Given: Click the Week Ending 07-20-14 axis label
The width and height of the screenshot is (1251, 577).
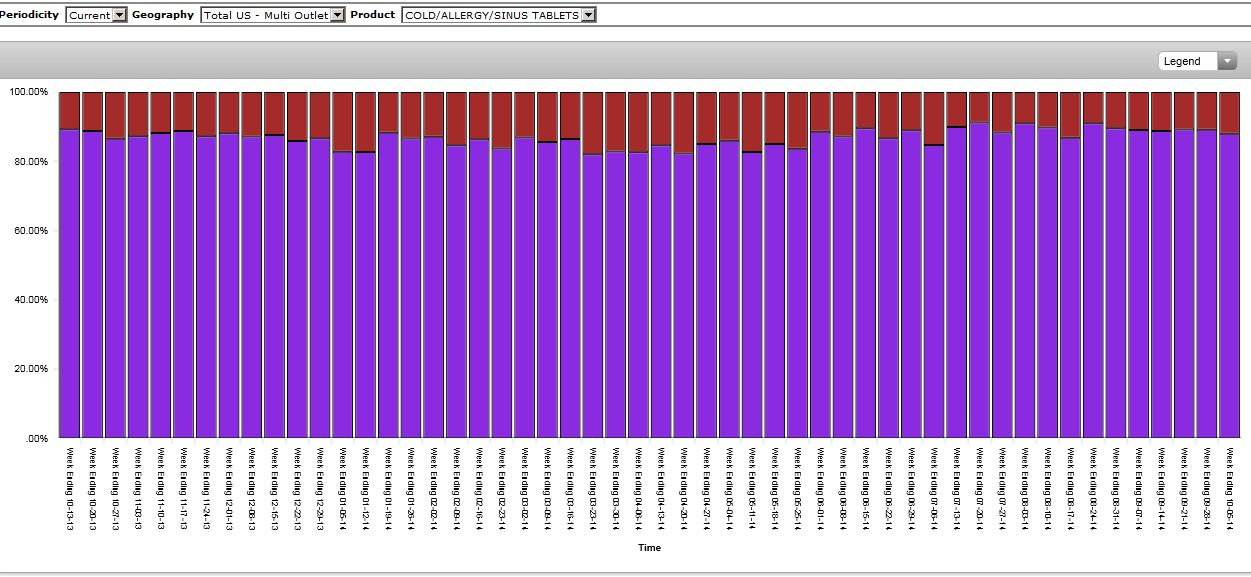Looking at the screenshot, I should click(x=978, y=488).
